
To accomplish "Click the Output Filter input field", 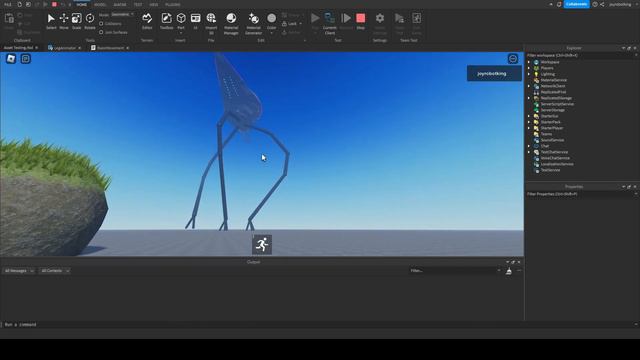I will coord(455,271).
